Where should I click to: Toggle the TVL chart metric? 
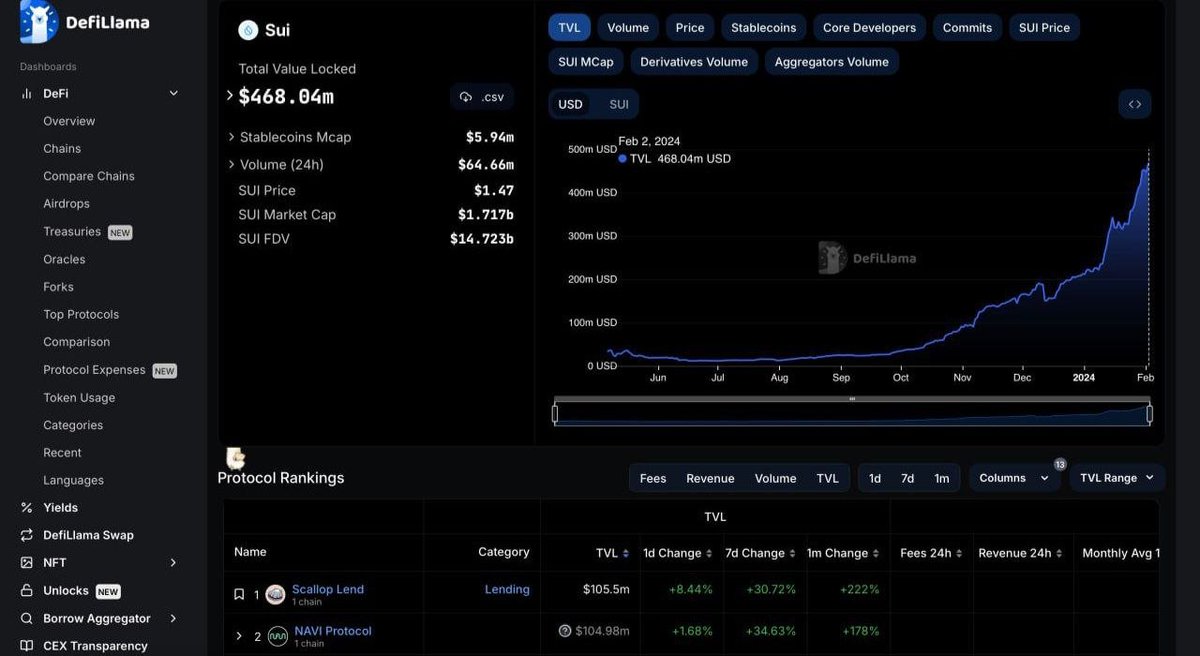point(569,28)
